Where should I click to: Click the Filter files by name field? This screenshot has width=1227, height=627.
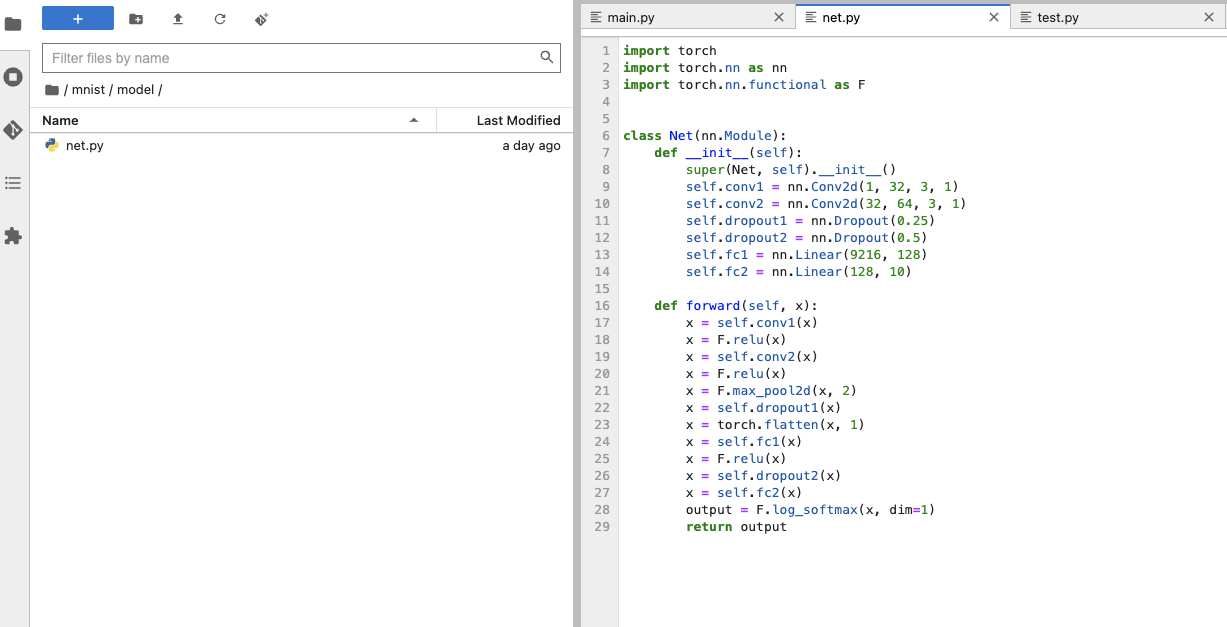[290, 58]
